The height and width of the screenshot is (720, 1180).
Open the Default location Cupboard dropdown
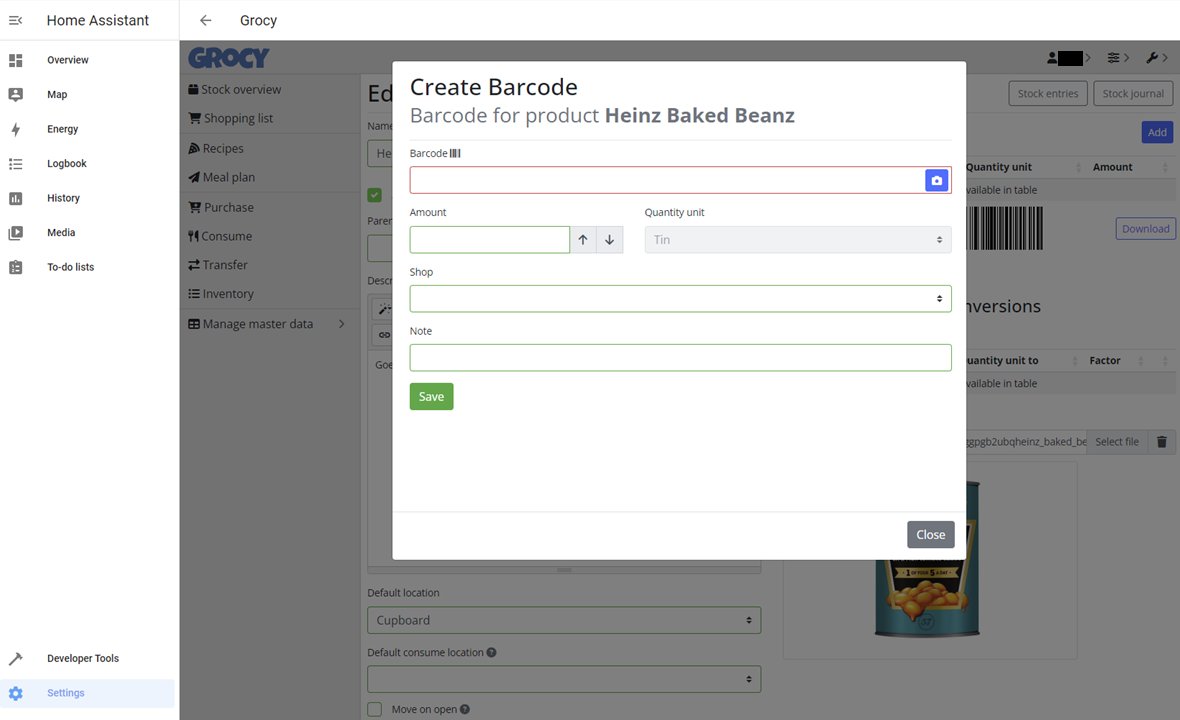pyautogui.click(x=564, y=621)
